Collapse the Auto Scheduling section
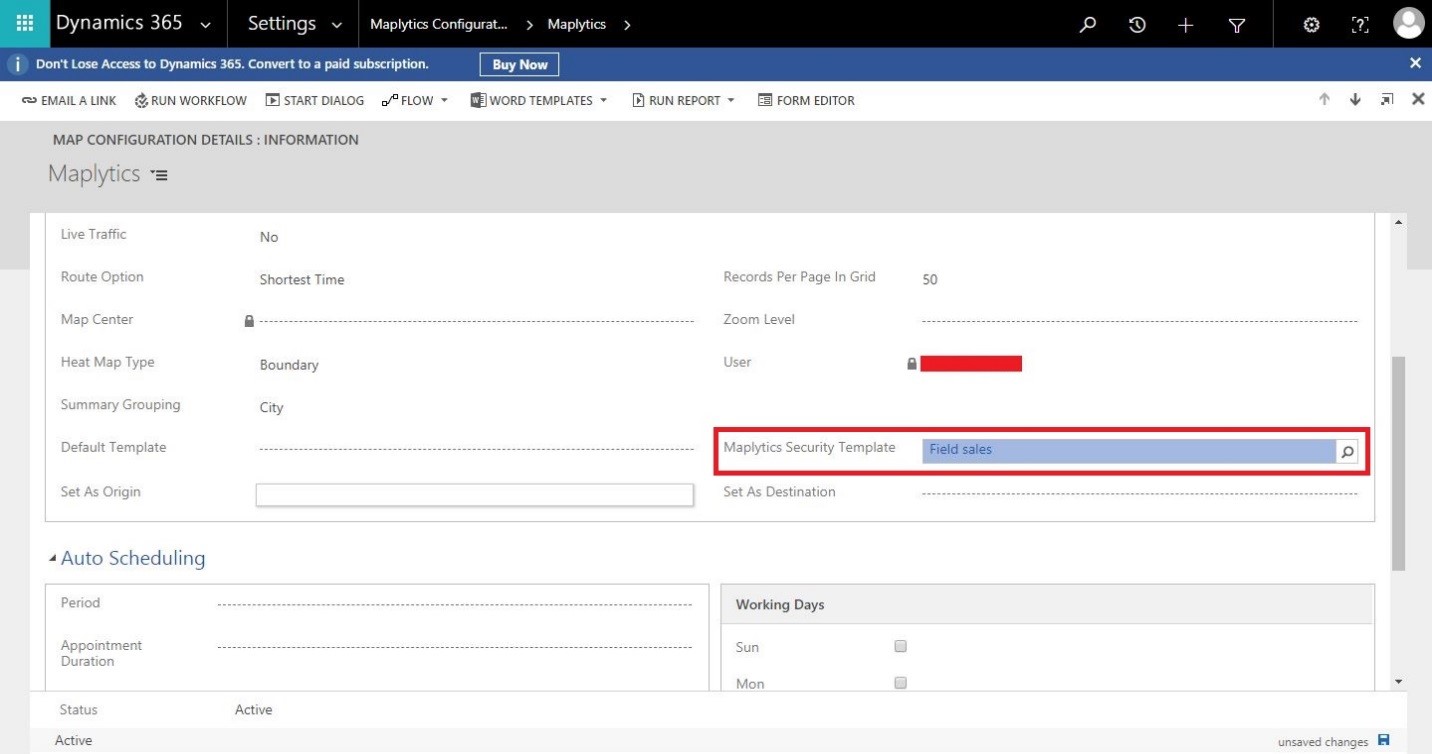 click(52, 558)
